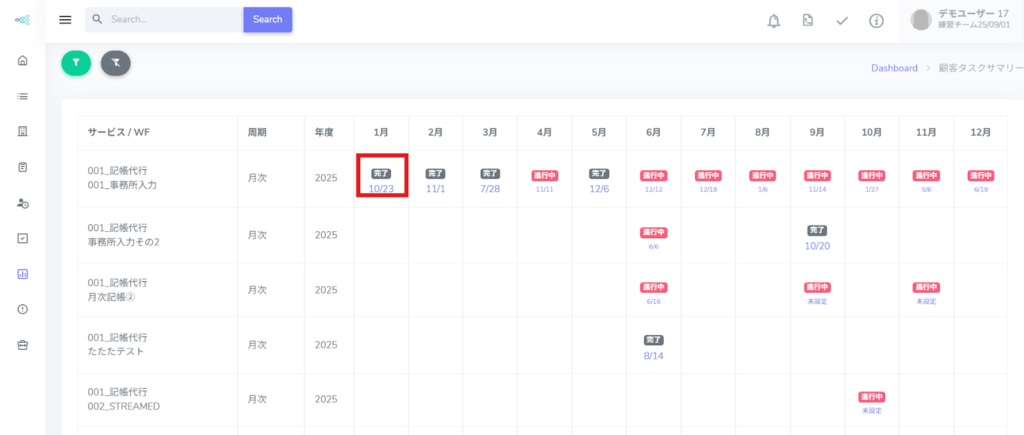Select the chart report sidebar icon
Screen dimensions: 1024x435
[22, 274]
